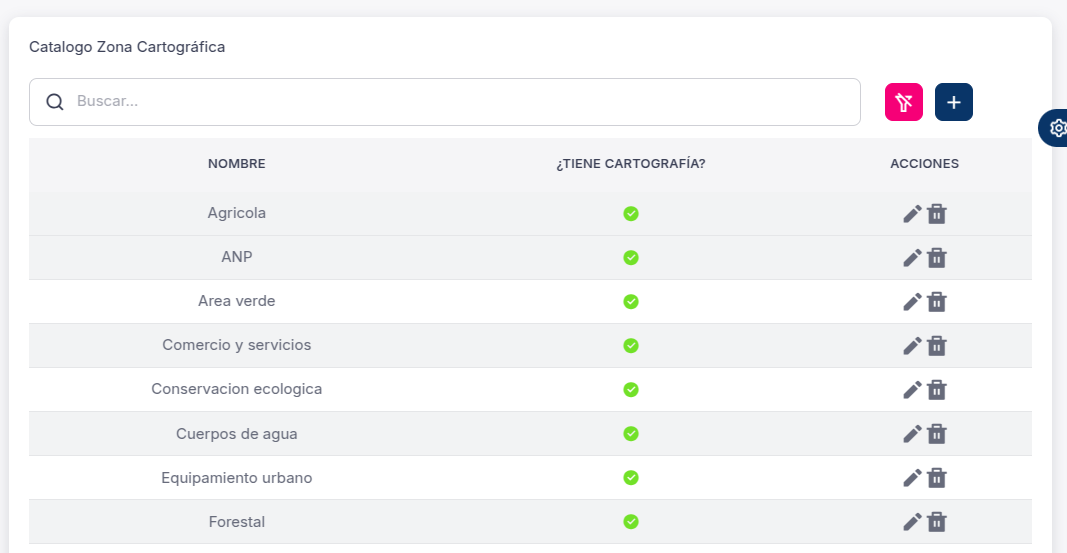Screen dimensions: 1067x553
Task: Delete the Area verde entry
Action: [x=937, y=301]
